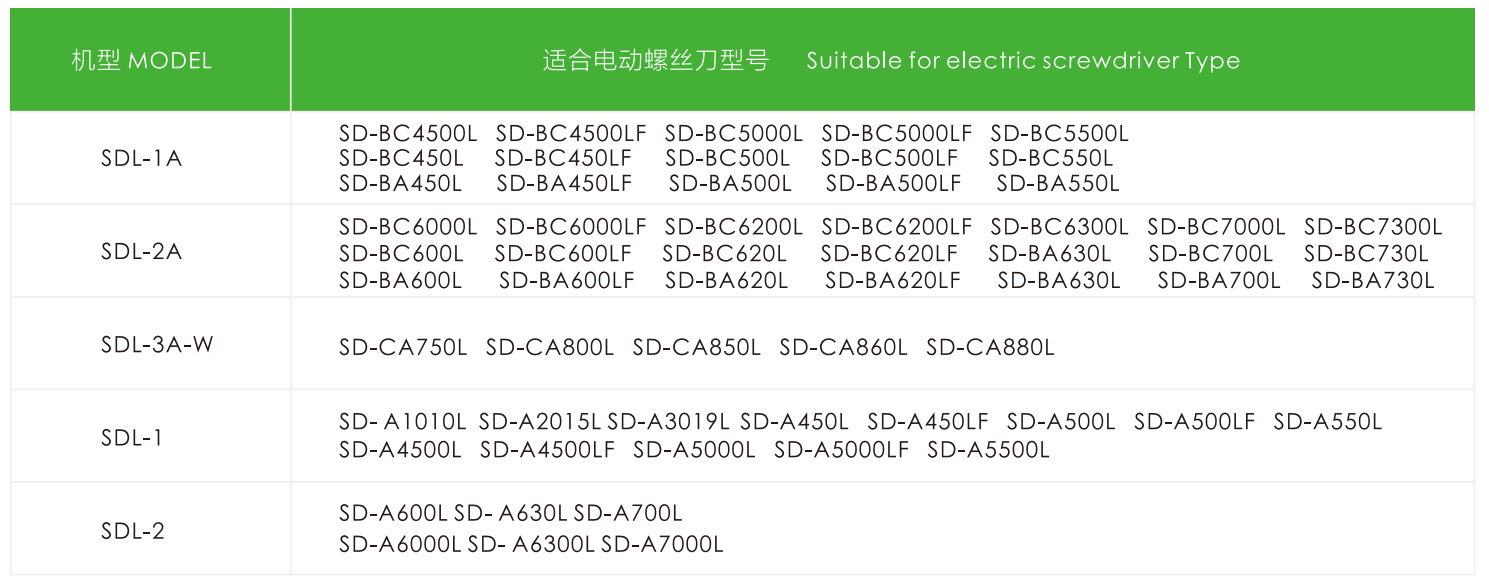The height and width of the screenshot is (585, 1489).
Task: Select the SDL-1A model cell
Action: (142, 158)
